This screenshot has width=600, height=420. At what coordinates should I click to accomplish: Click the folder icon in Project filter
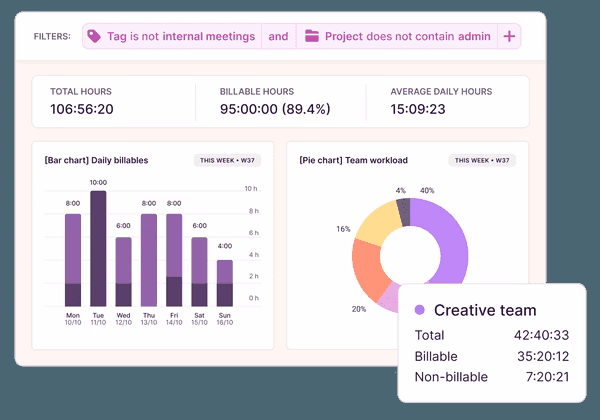coord(312,37)
